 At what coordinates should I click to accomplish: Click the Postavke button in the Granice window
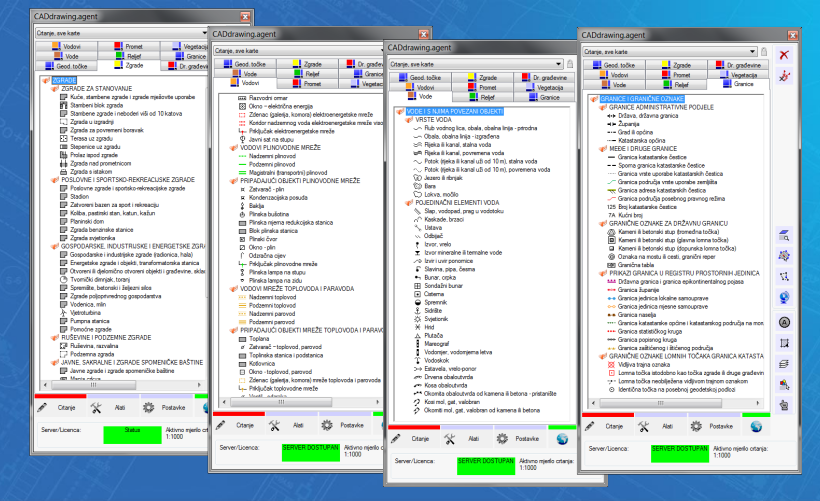click(715, 427)
